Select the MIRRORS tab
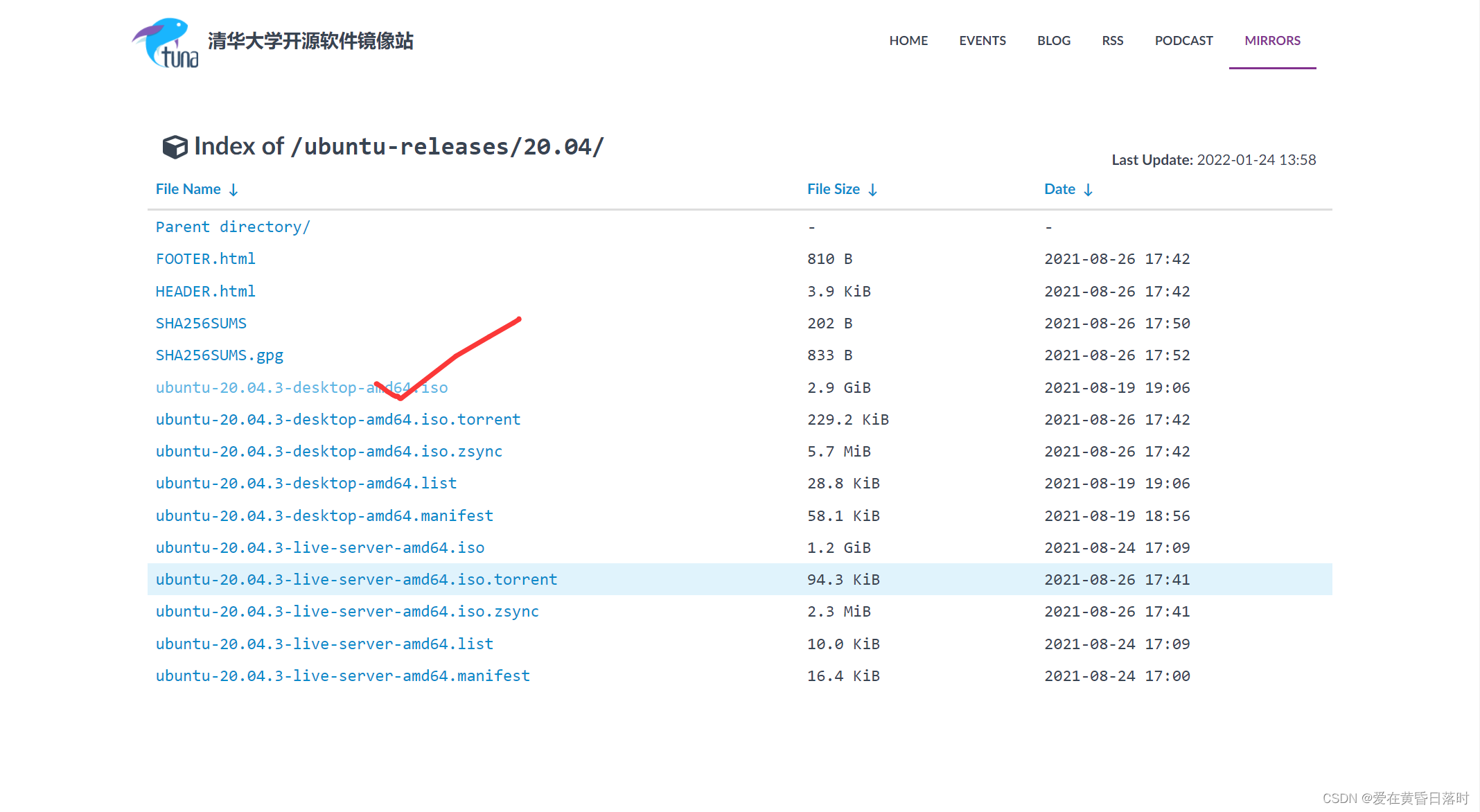The height and width of the screenshot is (812, 1480). point(1272,41)
